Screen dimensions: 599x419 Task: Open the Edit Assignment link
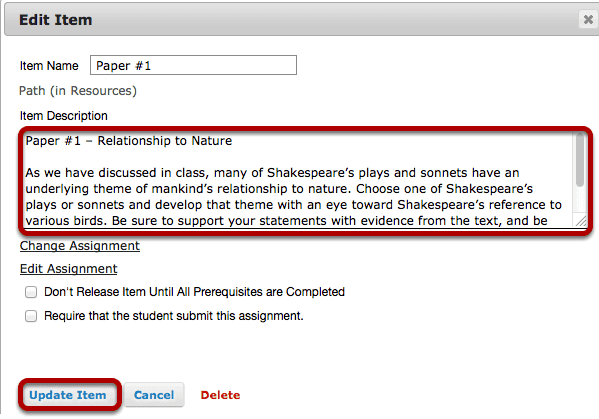tap(68, 269)
